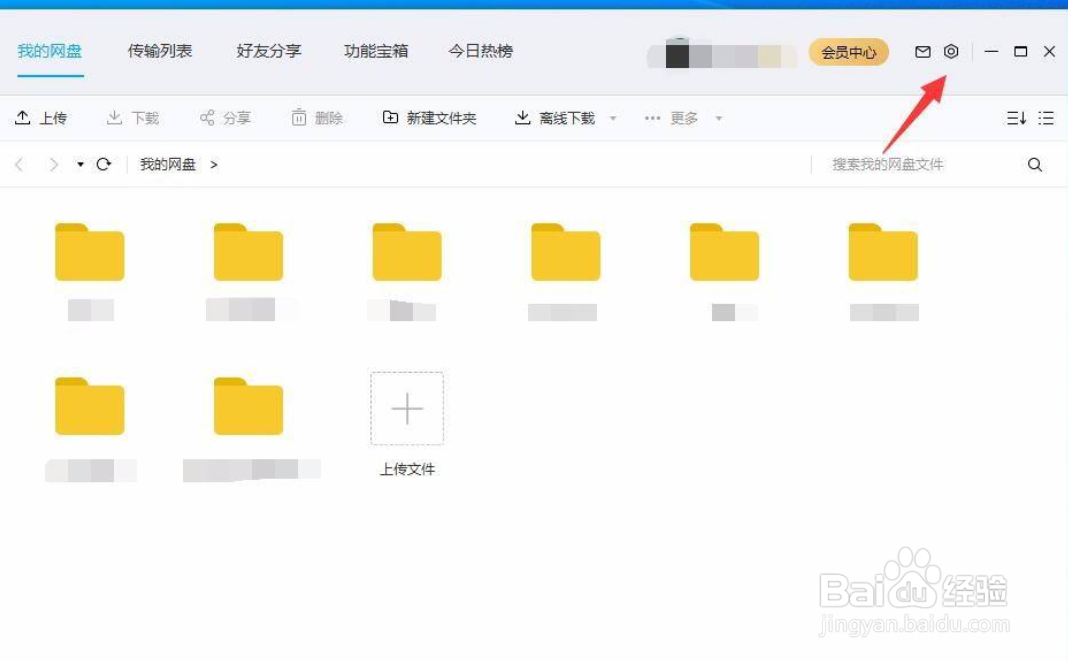Open the settings gear icon
The height and width of the screenshot is (661, 1068).
point(950,51)
